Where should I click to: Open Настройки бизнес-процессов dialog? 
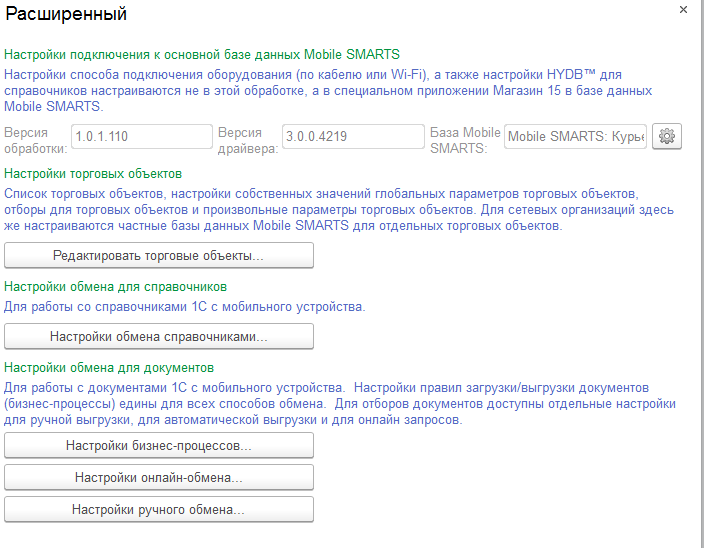pos(159,445)
